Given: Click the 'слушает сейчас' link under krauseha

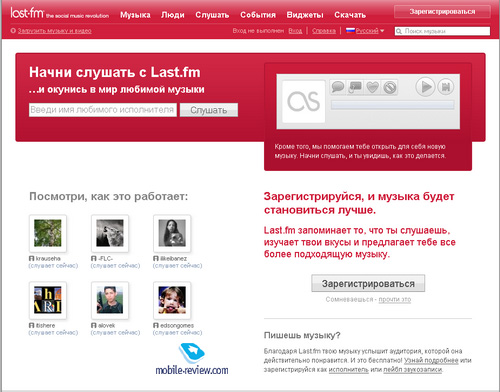Looking at the screenshot, I should pyautogui.click(x=53, y=266).
